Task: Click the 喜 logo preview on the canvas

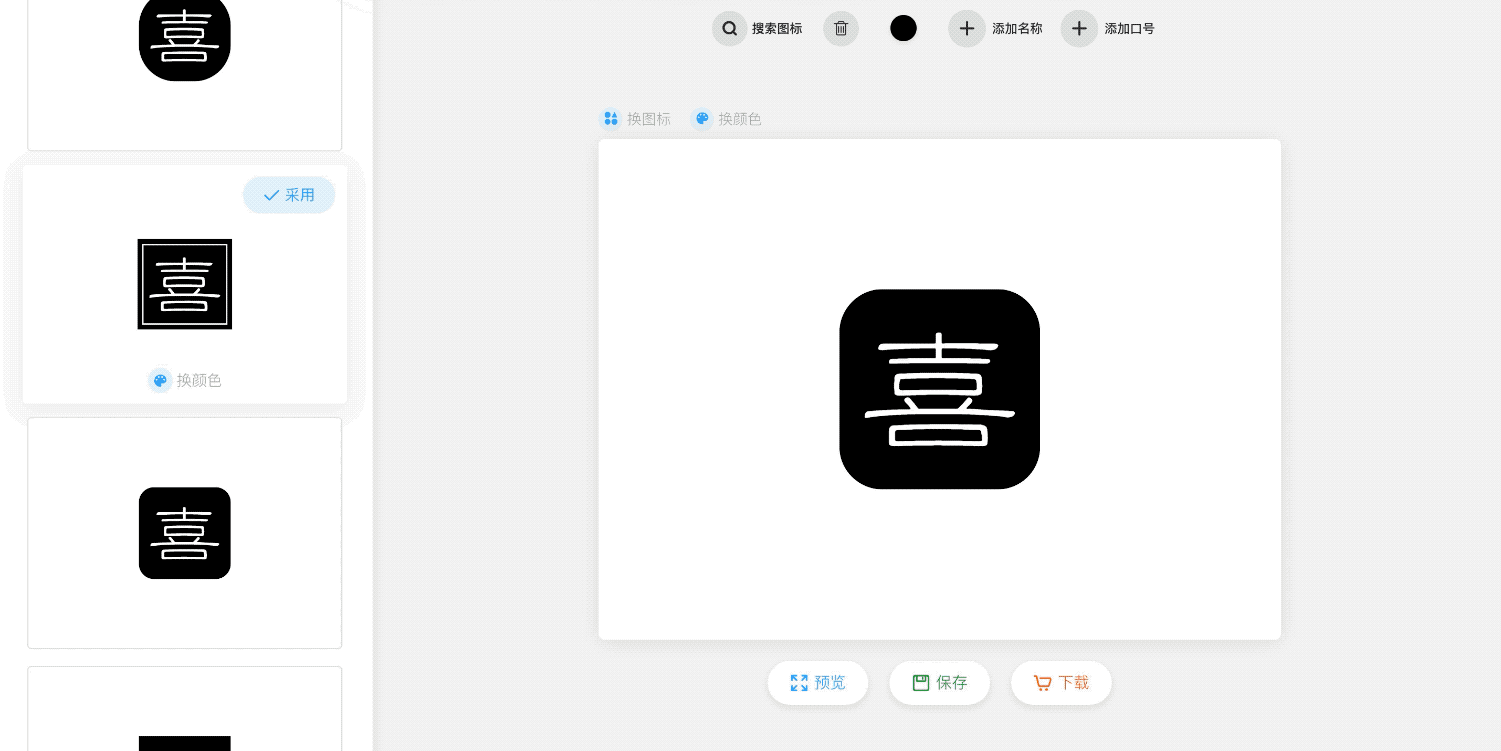Action: [939, 389]
